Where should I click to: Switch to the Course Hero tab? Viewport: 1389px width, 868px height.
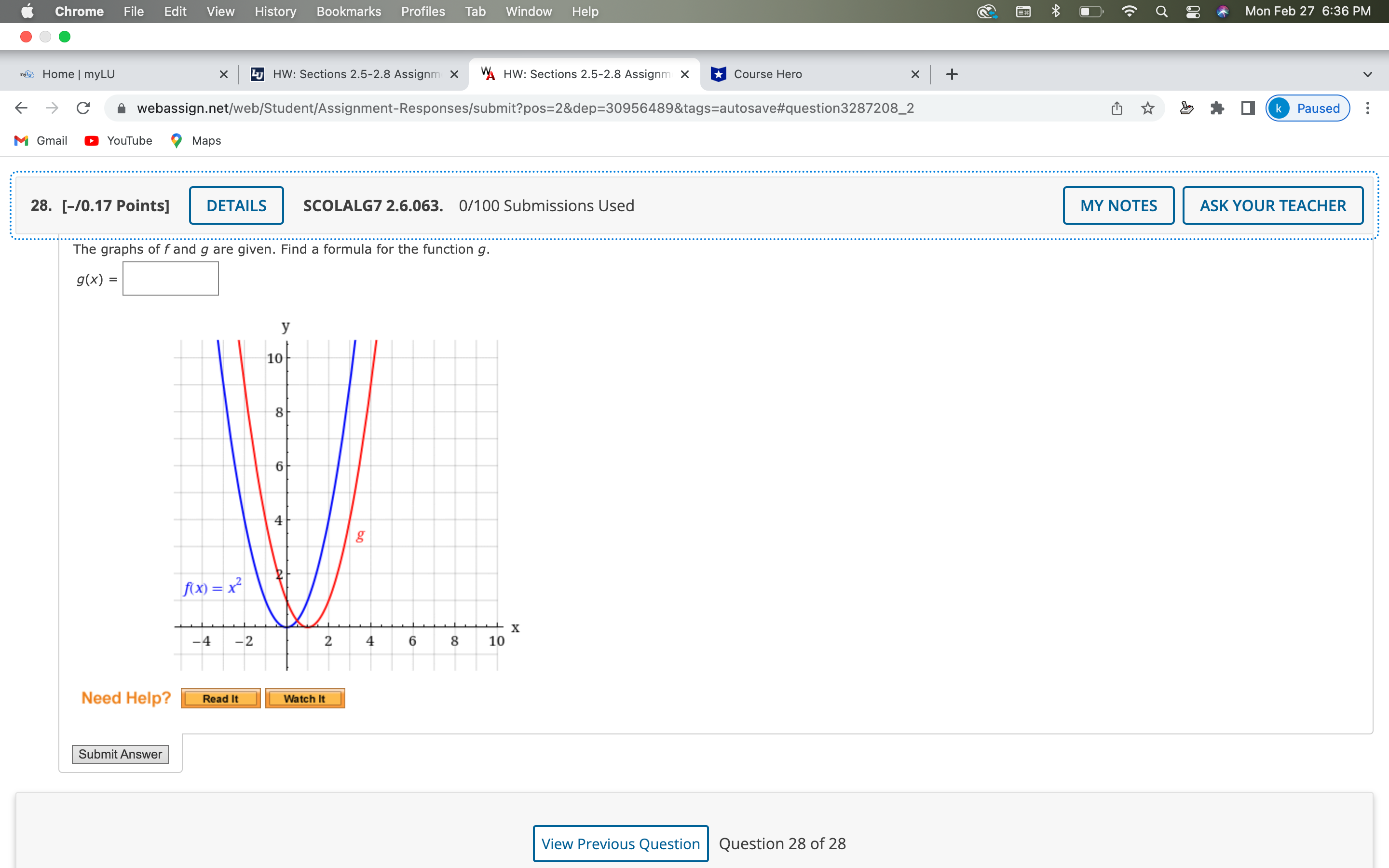pos(767,74)
